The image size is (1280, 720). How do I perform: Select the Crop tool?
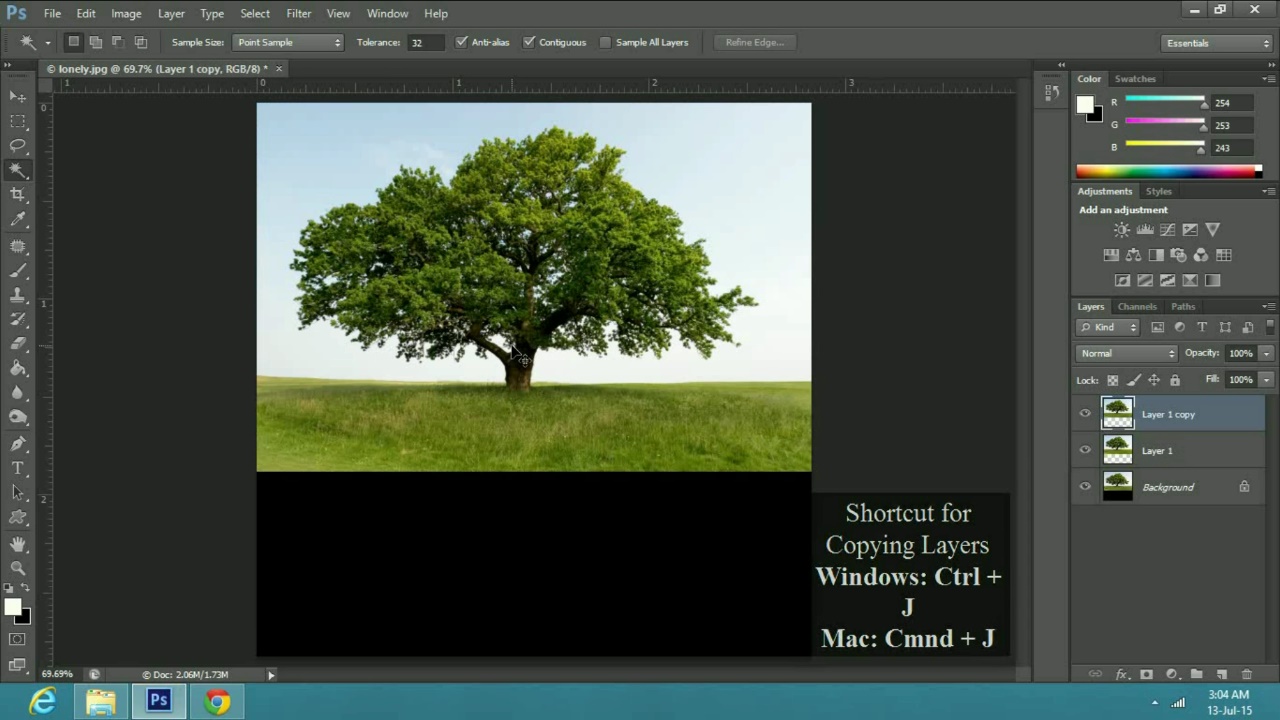tap(18, 195)
